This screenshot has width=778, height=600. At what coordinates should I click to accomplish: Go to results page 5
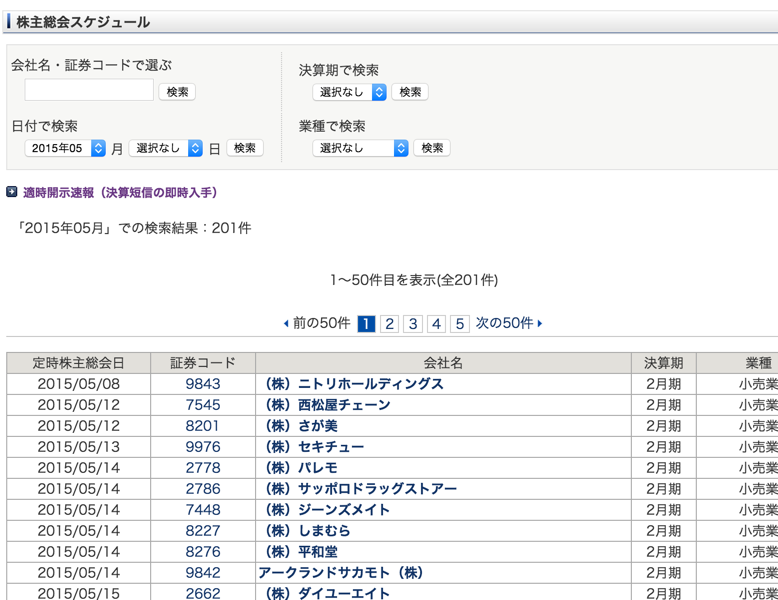pos(460,324)
